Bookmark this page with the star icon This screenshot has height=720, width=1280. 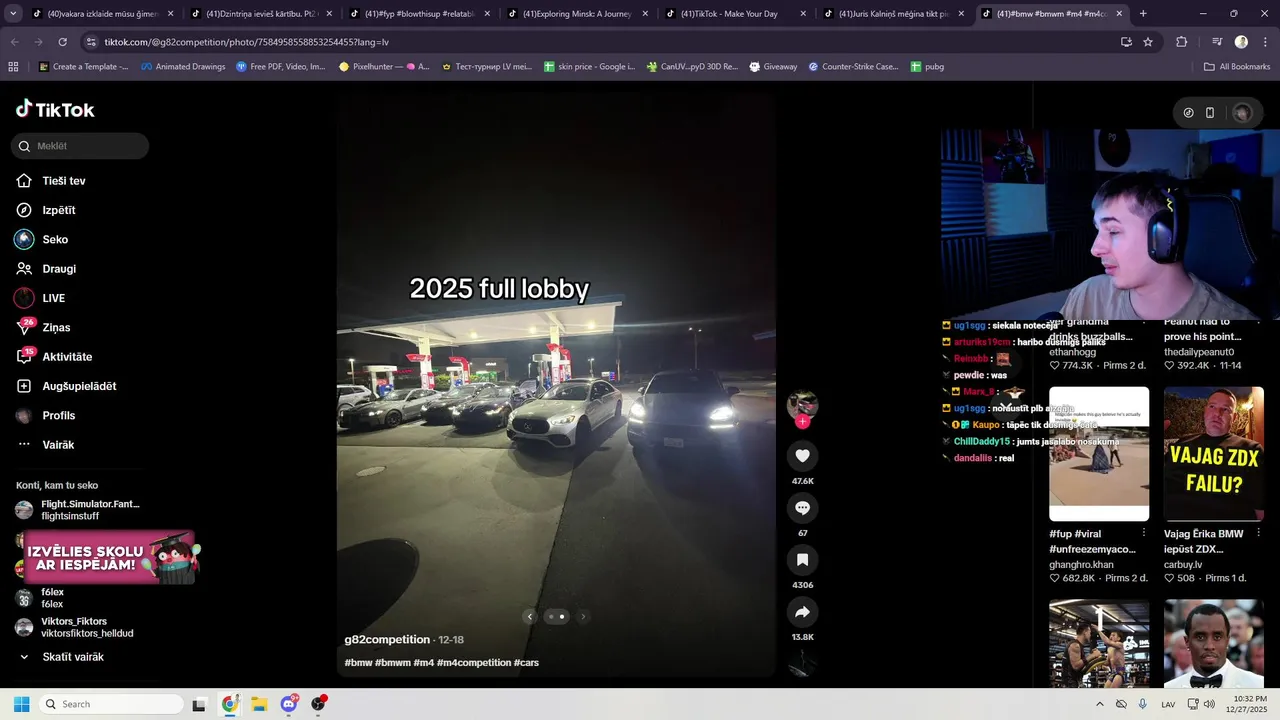1148,42
